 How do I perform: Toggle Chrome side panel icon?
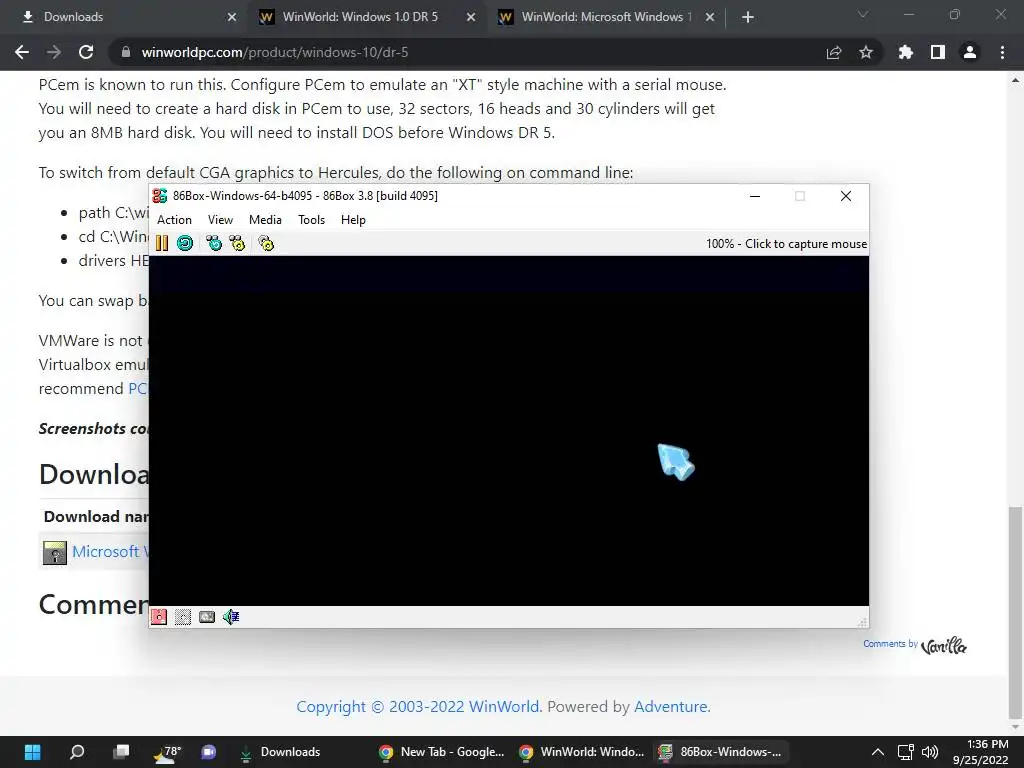coord(938,52)
